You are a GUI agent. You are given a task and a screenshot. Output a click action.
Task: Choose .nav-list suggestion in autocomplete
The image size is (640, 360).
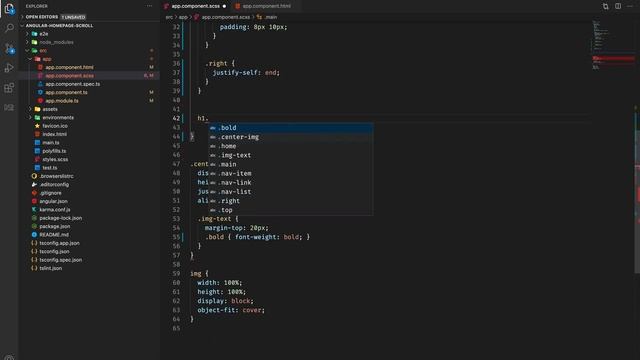point(291,192)
